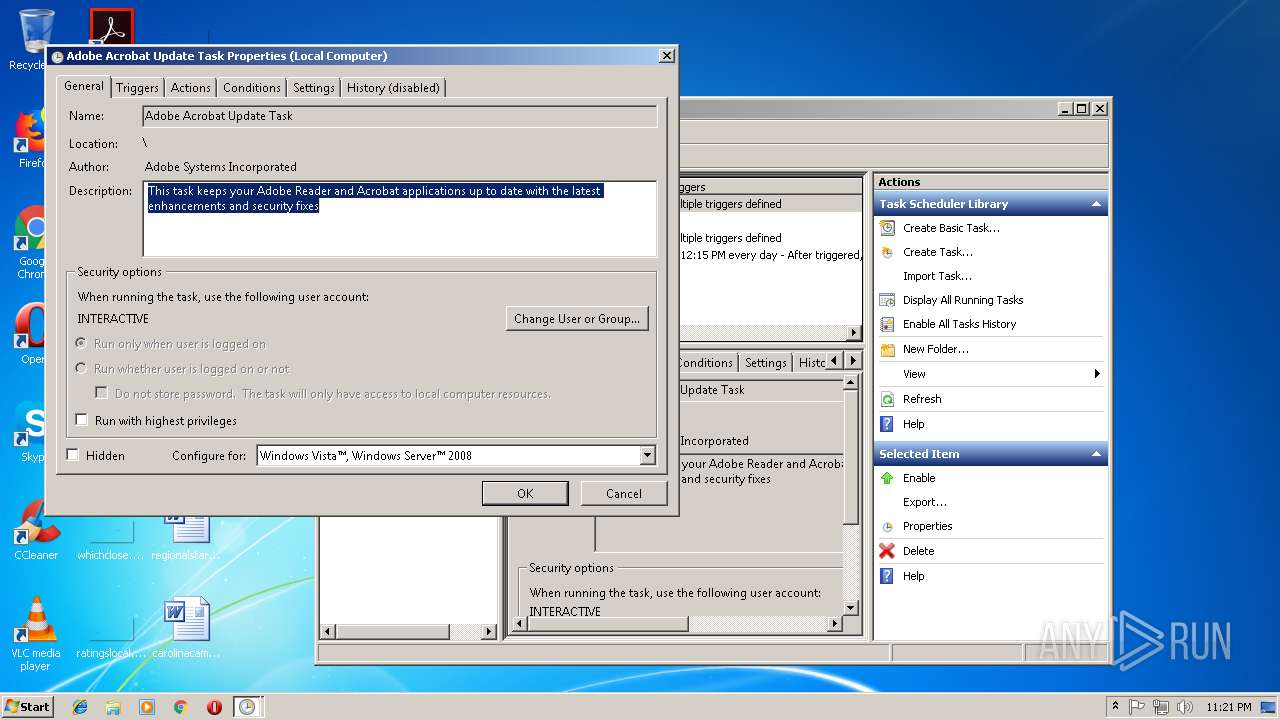The height and width of the screenshot is (720, 1280).
Task: Click the Help icon under Task Scheduler Library
Action: click(886, 424)
